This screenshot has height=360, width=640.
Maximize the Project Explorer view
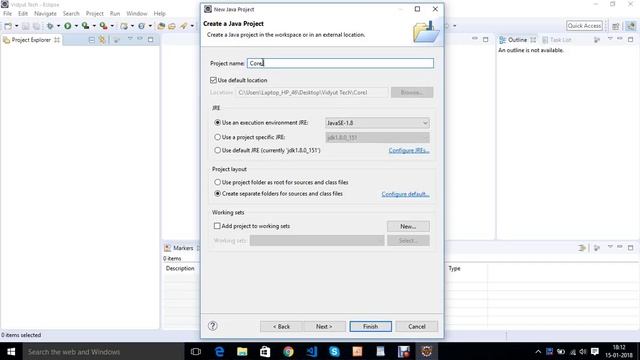pyautogui.click(x=151, y=40)
